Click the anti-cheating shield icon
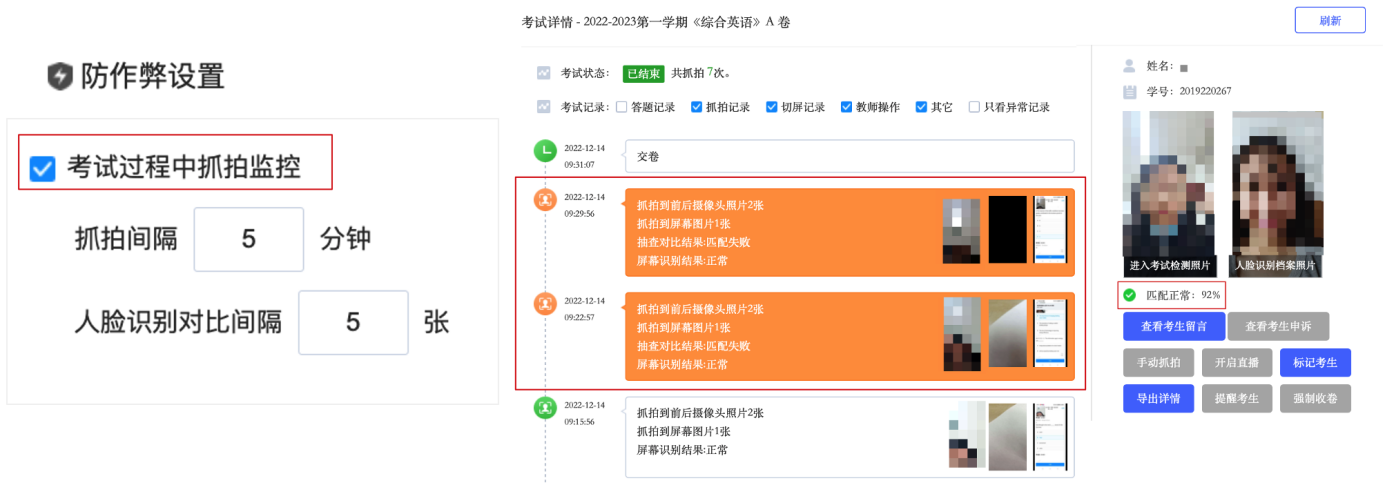This screenshot has width=1385, height=494. [61, 77]
